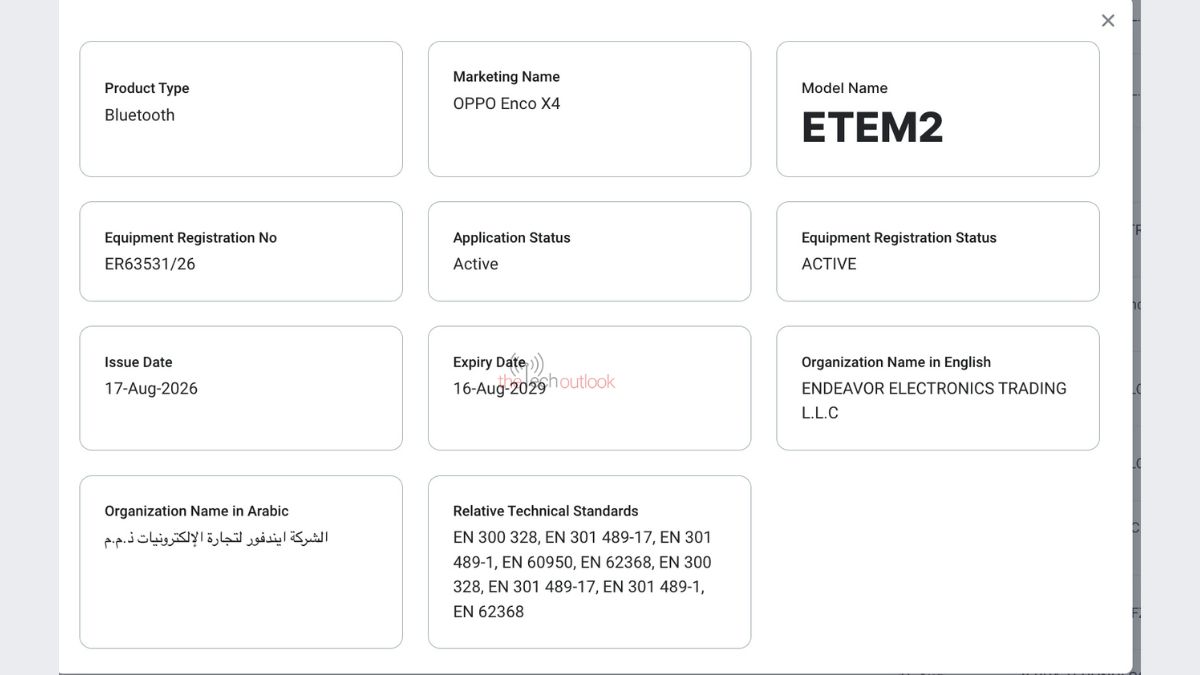Image resolution: width=1200 pixels, height=675 pixels.
Task: Close the equipment details dialog
Action: coord(1108,20)
